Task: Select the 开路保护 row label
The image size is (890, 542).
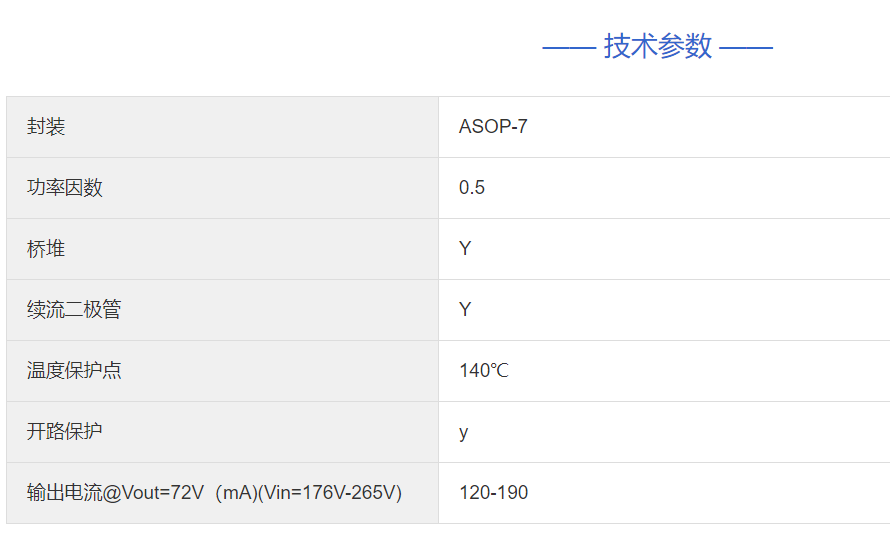Action: (x=65, y=432)
